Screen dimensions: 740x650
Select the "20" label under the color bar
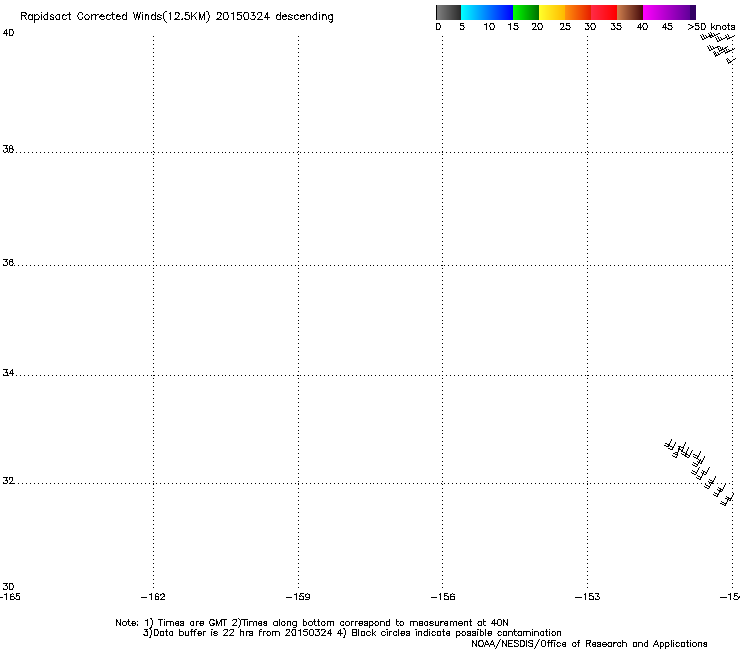pyautogui.click(x=537, y=27)
